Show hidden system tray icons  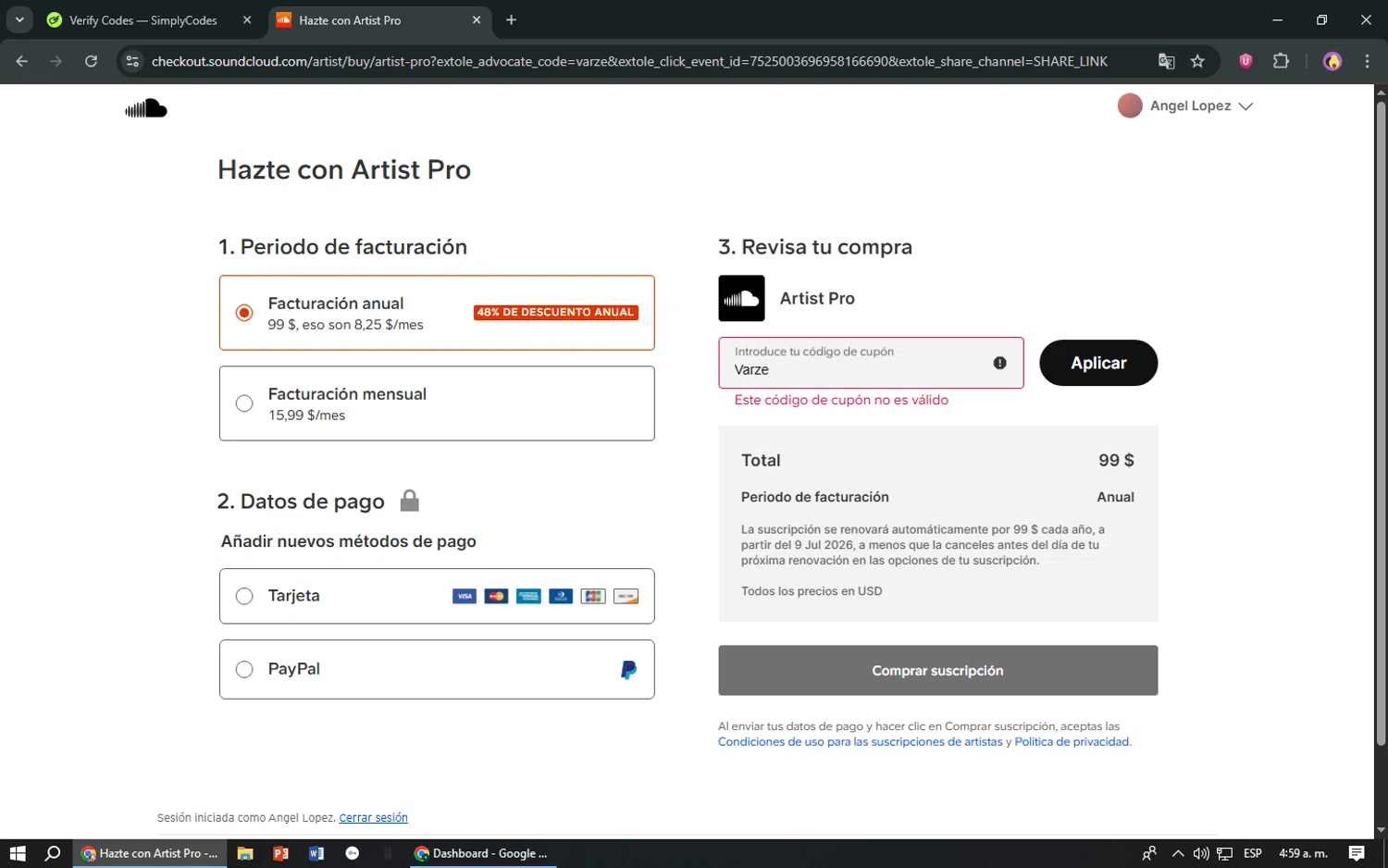1177,853
